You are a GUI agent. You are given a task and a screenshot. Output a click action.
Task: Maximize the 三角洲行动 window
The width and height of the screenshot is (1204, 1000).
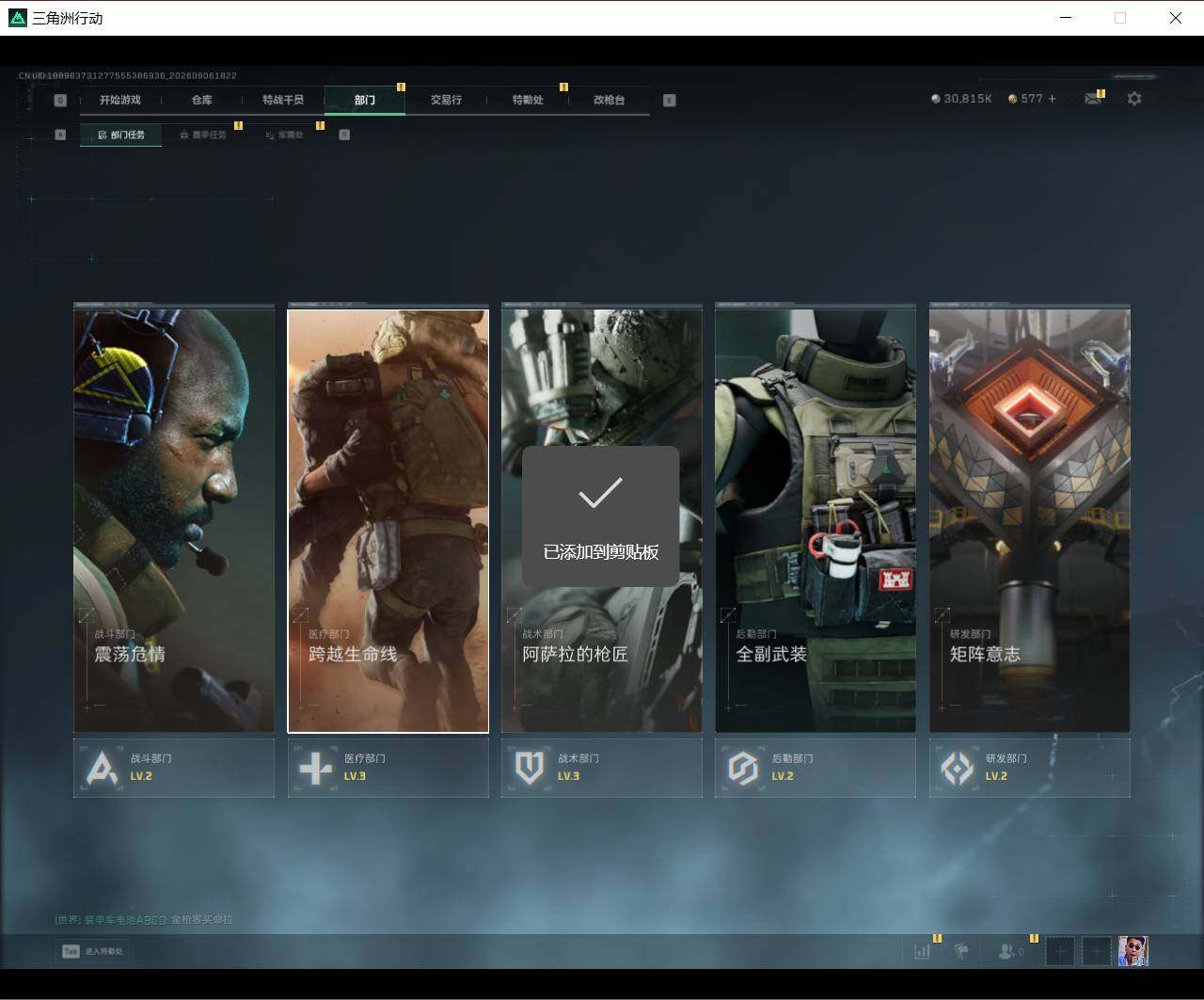1120,18
